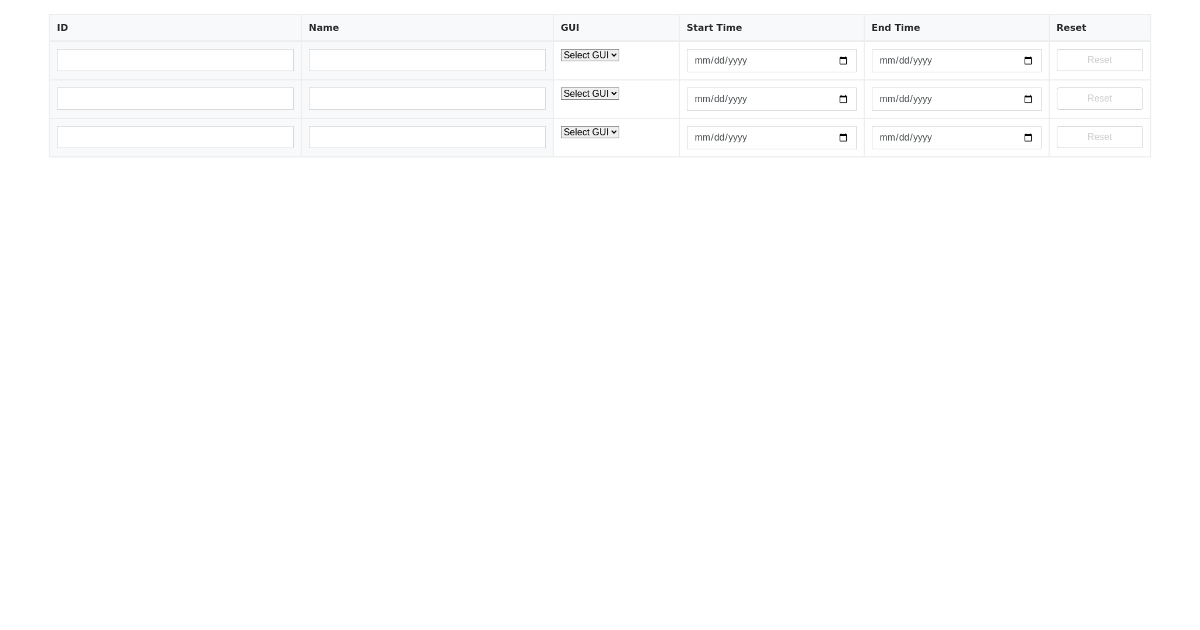Open calendar picker in third row Start Time

pos(843,138)
